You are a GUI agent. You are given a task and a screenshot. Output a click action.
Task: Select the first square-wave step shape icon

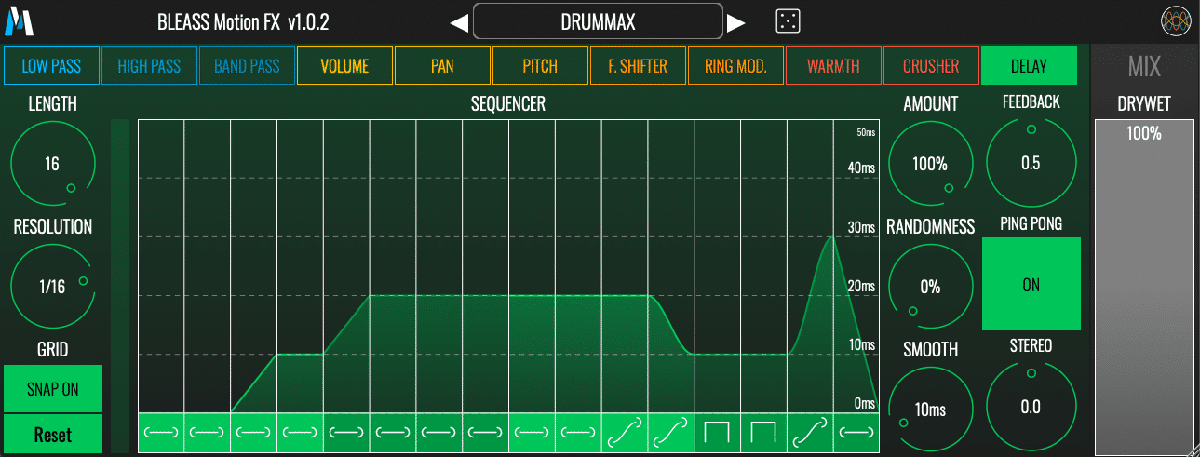coord(718,432)
